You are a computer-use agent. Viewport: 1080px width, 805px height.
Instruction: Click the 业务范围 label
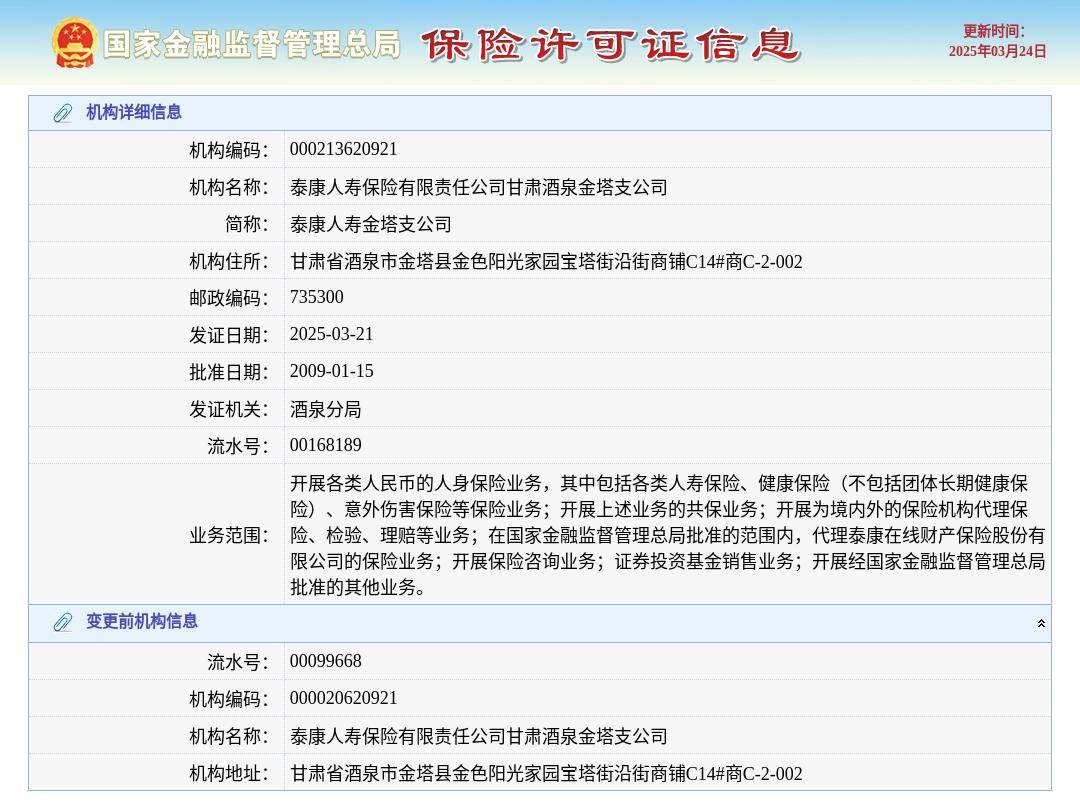coord(229,535)
